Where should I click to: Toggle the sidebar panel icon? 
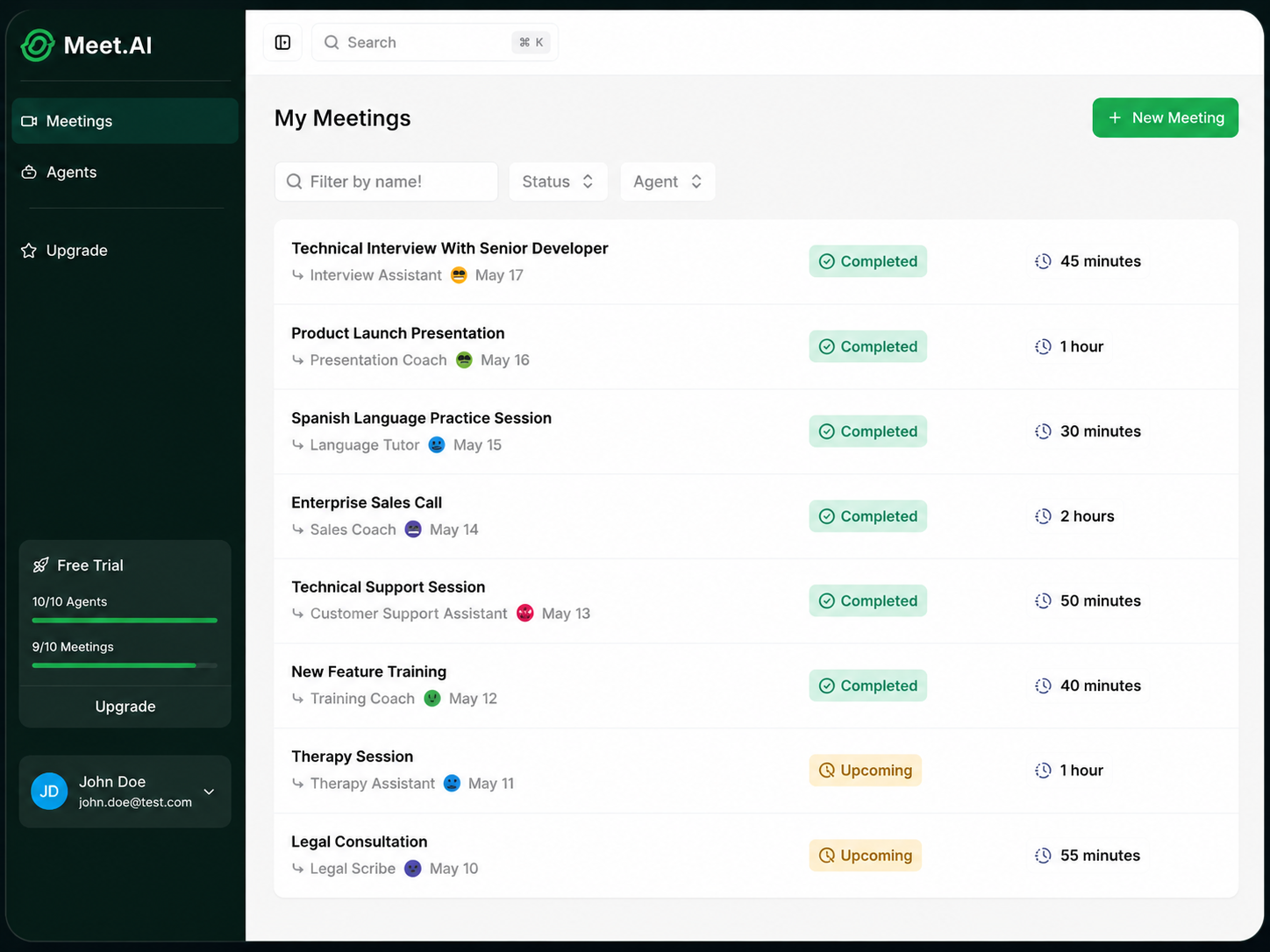pos(282,42)
